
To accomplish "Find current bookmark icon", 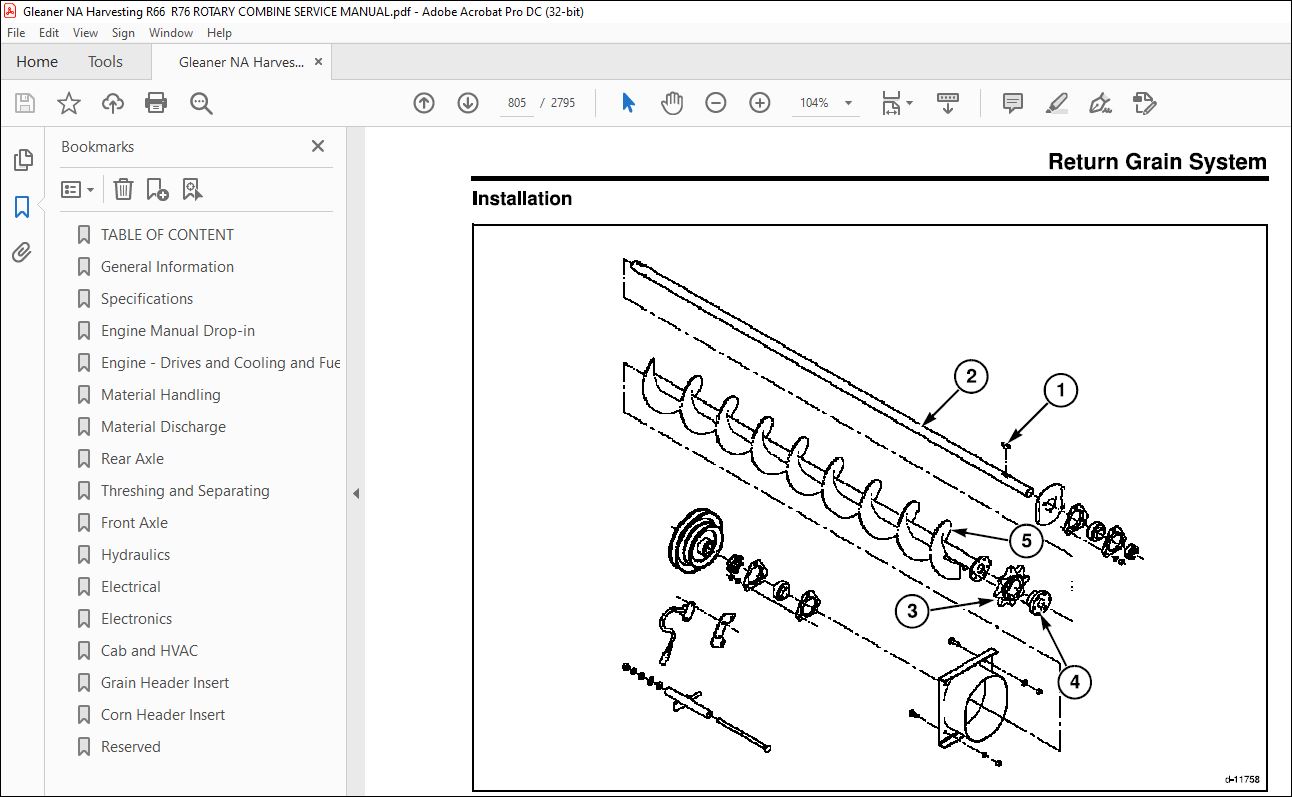I will (193, 189).
